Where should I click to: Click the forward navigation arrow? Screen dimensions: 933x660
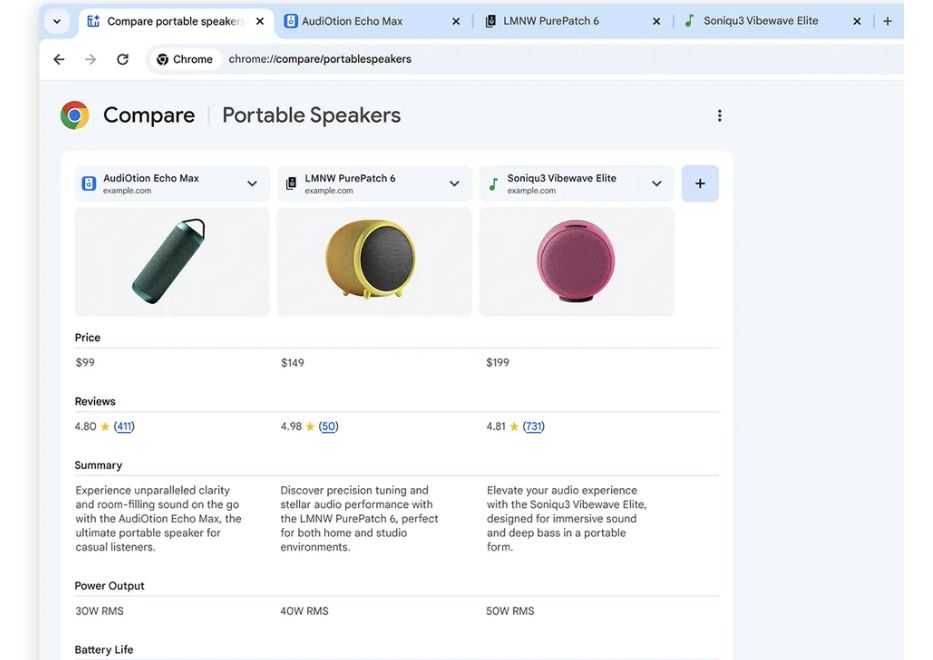click(x=91, y=59)
